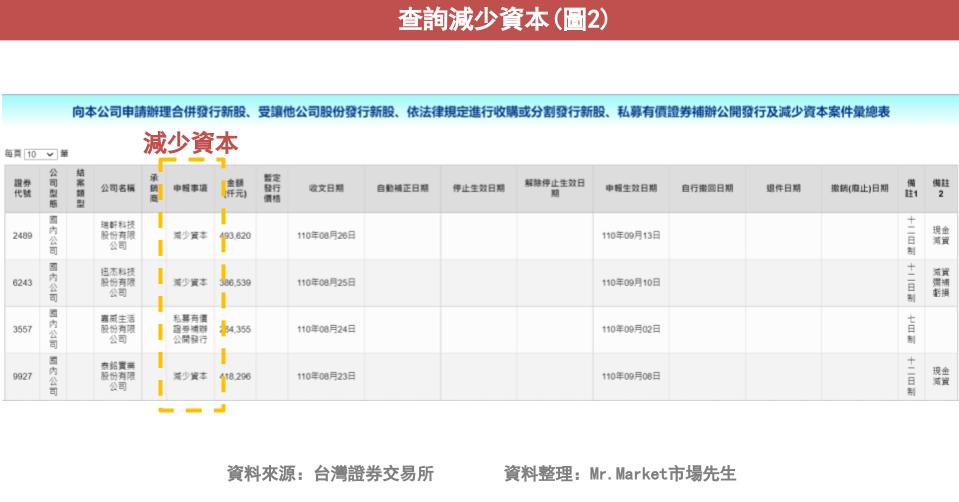Screen dimensions: 959x502
Task: Click the 自動補正日期 column header
Action: click(x=402, y=188)
